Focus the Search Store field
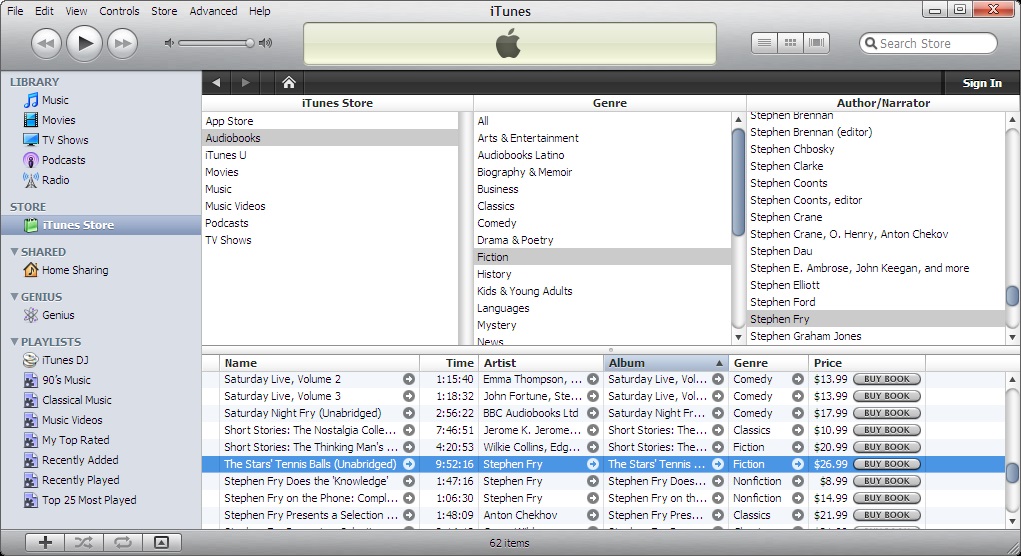1021x556 pixels. [929, 44]
